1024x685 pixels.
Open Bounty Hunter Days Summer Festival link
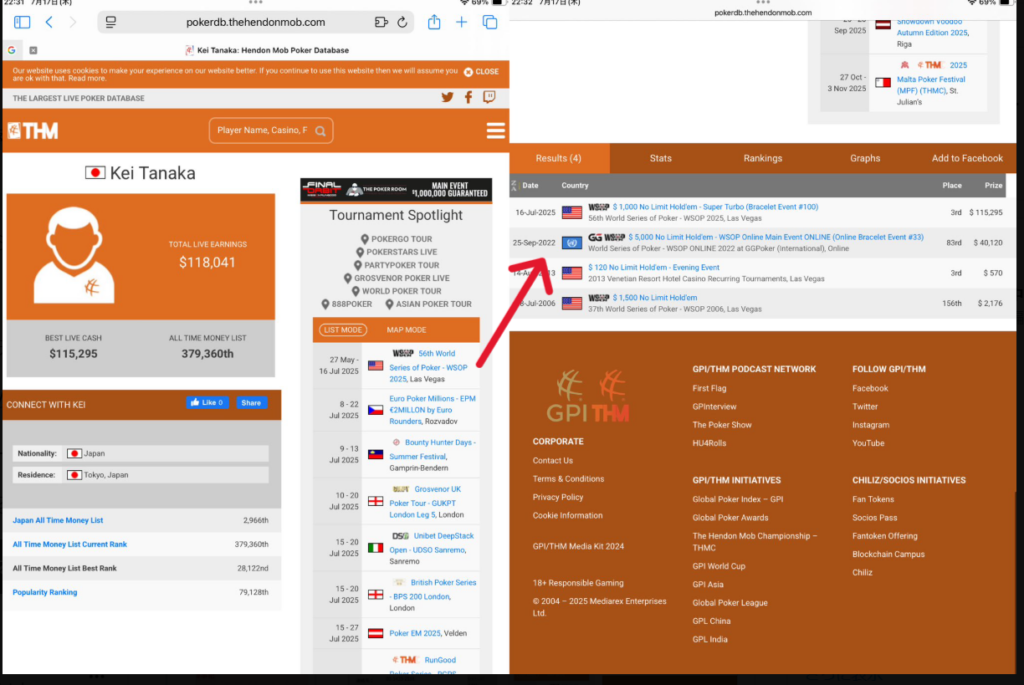(x=432, y=449)
